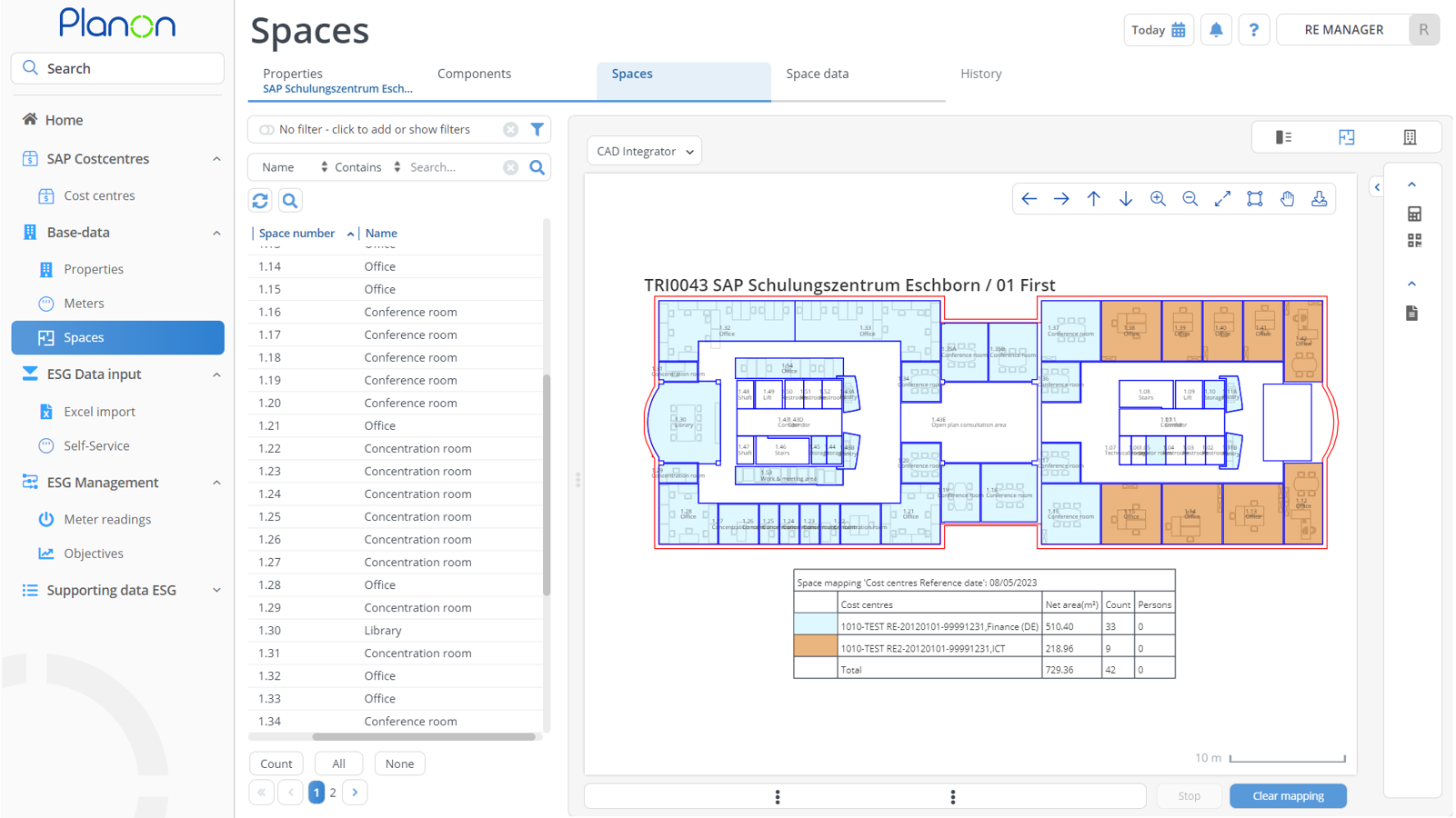Collapse the ESG Management section

point(216,483)
